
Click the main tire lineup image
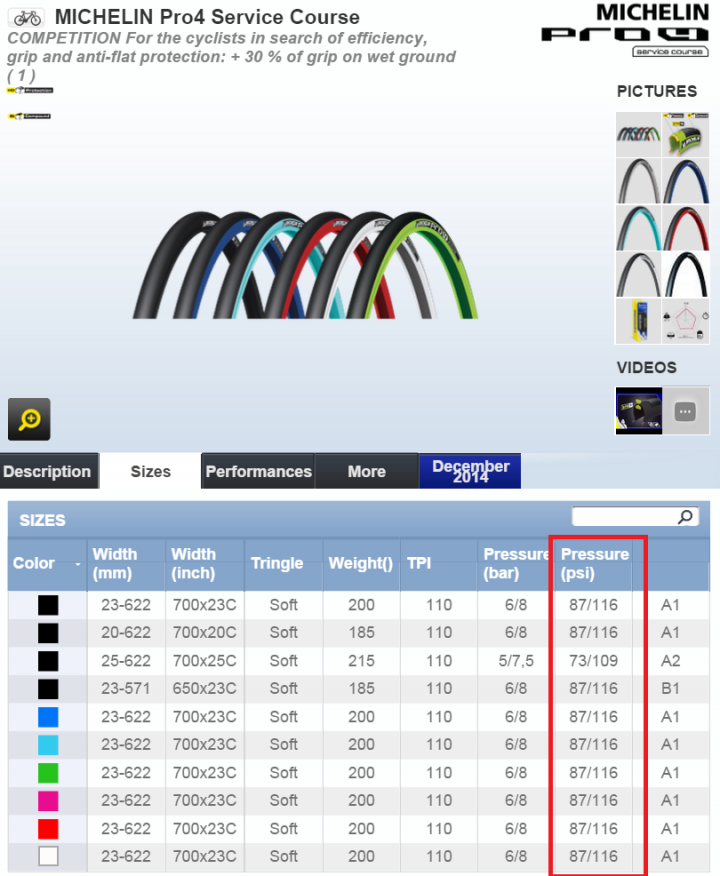coord(305,265)
